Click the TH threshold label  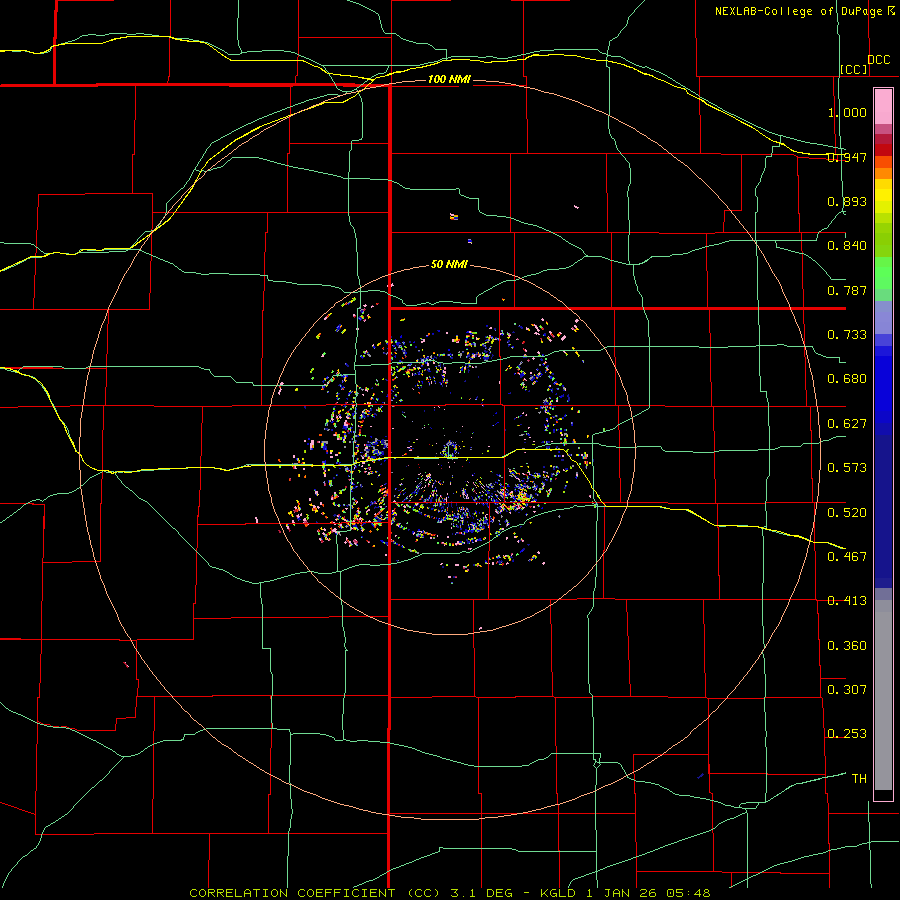pyautogui.click(x=859, y=779)
